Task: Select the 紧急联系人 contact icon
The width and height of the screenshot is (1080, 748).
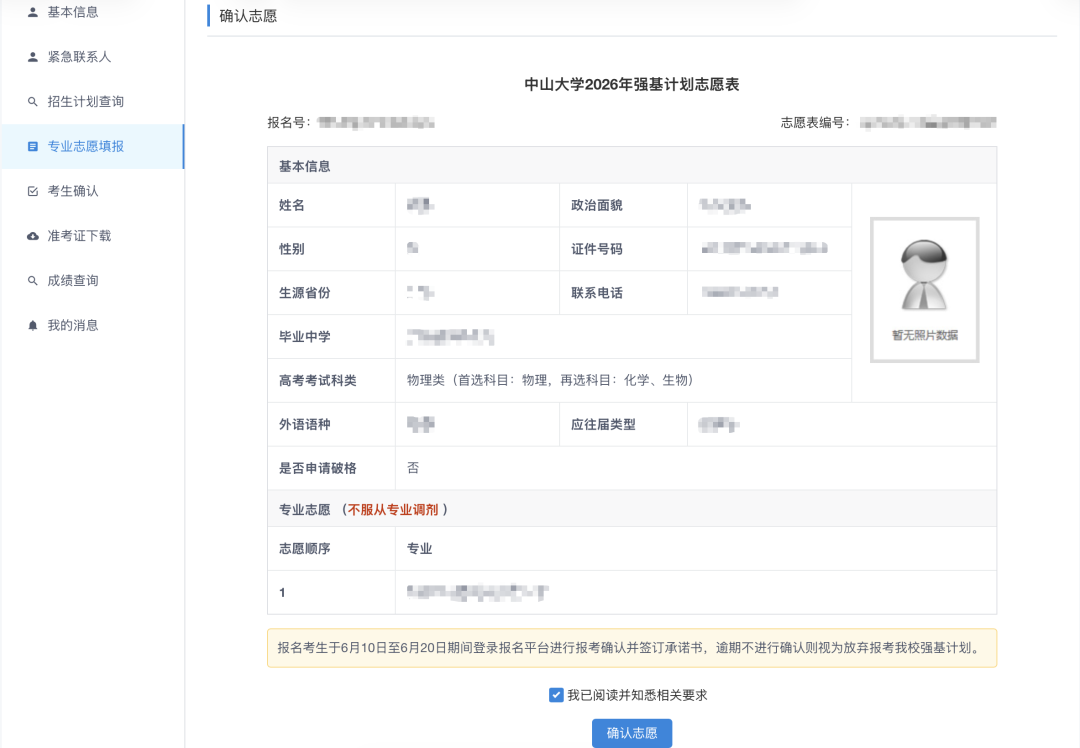Action: click(x=31, y=56)
